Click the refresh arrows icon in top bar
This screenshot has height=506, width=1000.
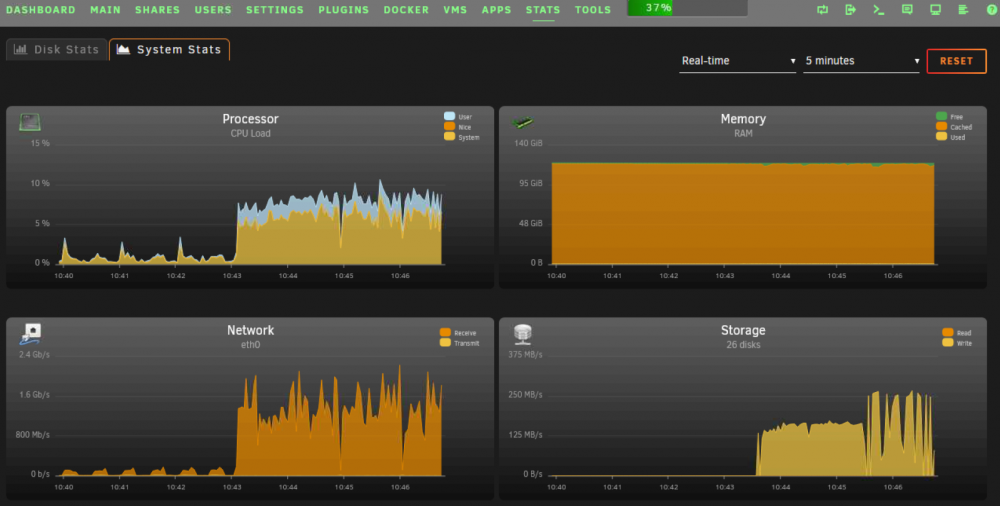(823, 10)
